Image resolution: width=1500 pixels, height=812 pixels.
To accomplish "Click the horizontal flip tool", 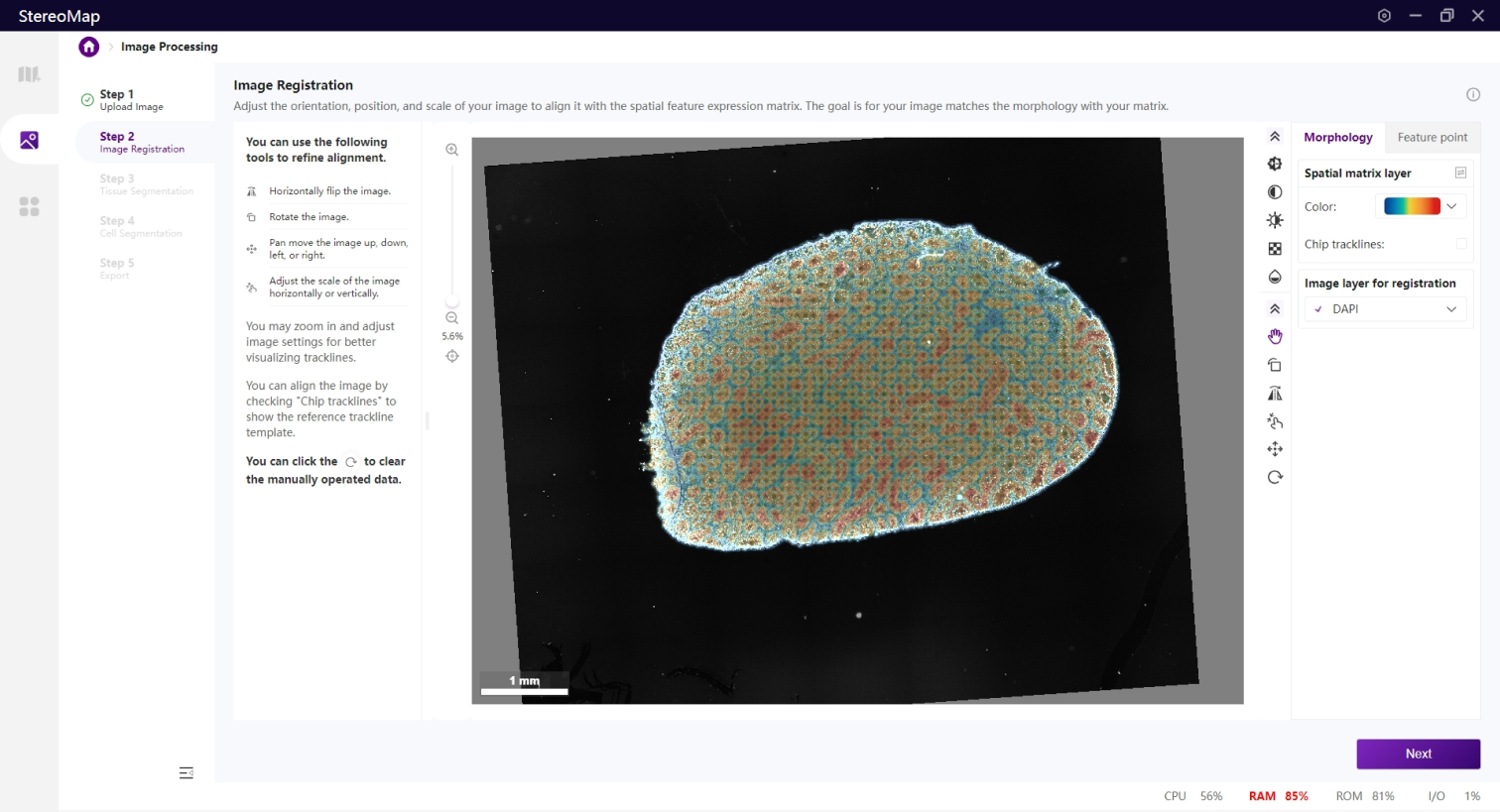I will coord(1275,394).
